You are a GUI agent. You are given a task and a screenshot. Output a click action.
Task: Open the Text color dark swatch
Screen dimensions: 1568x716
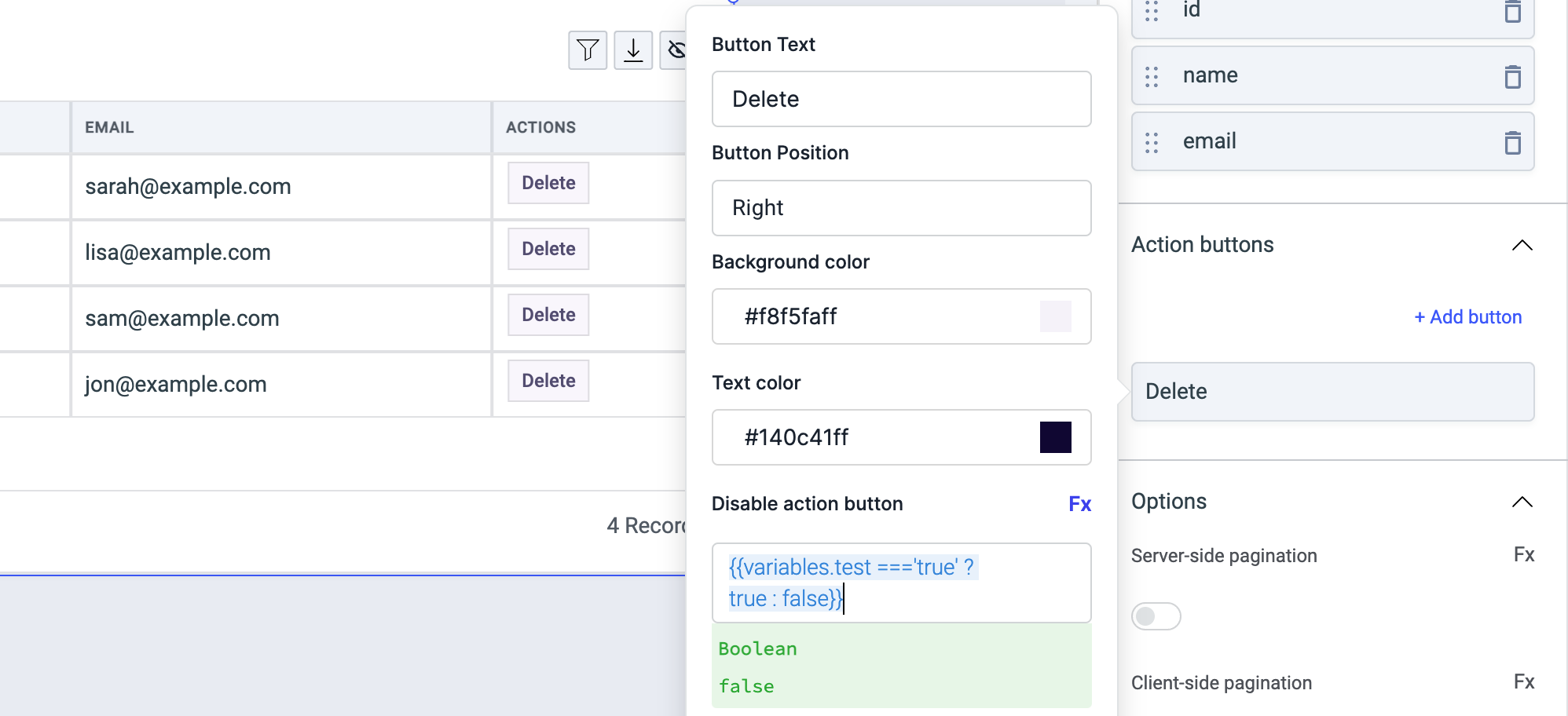point(1055,437)
